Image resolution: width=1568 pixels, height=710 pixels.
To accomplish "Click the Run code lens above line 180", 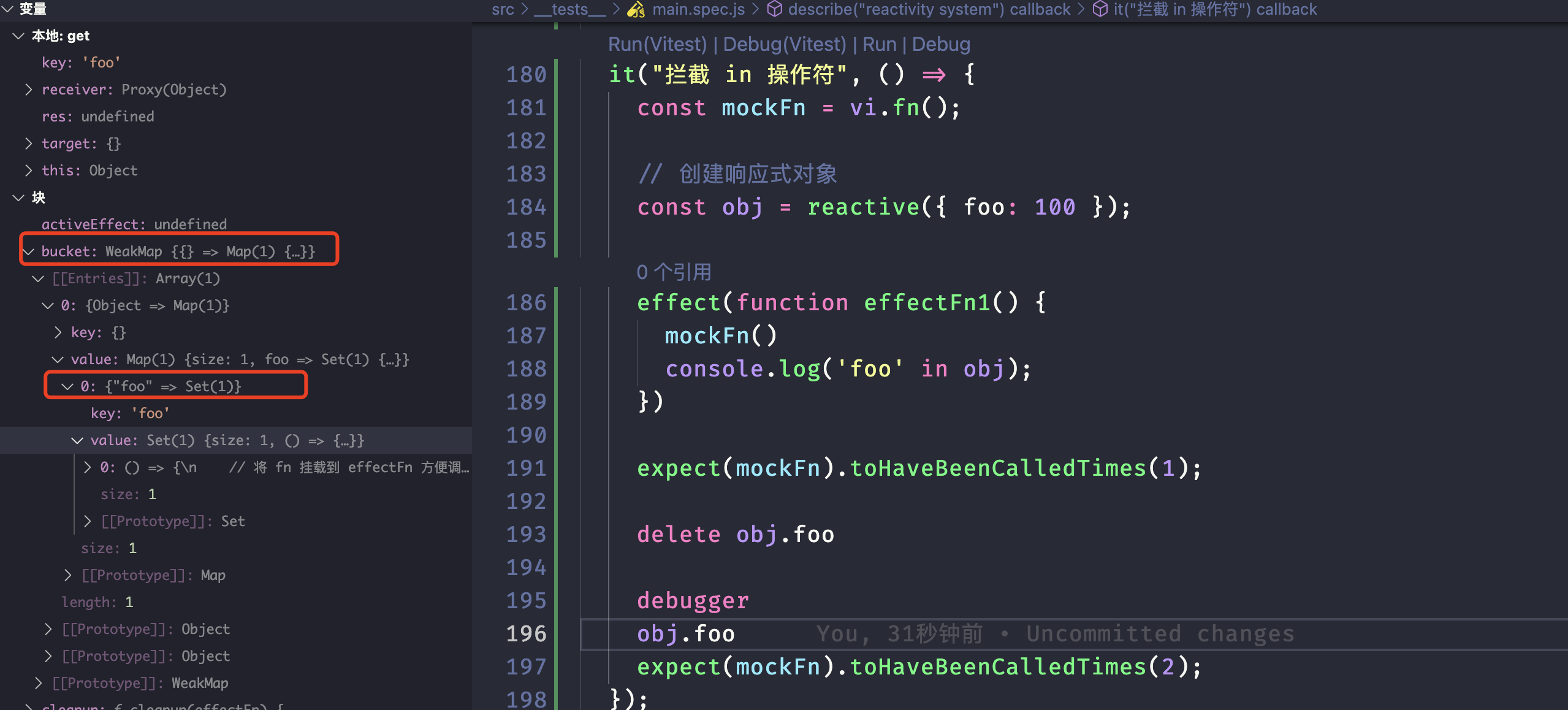I will [879, 44].
